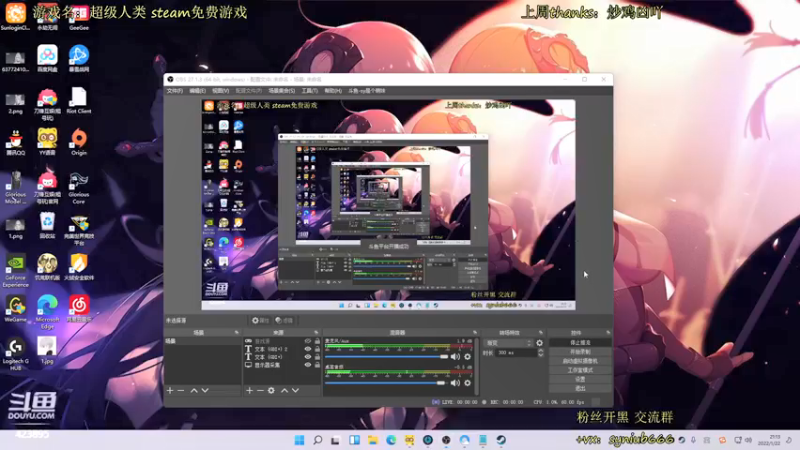Image resolution: width=800 pixels, height=450 pixels.
Task: Add a new scene with plus icon
Action: click(x=170, y=390)
